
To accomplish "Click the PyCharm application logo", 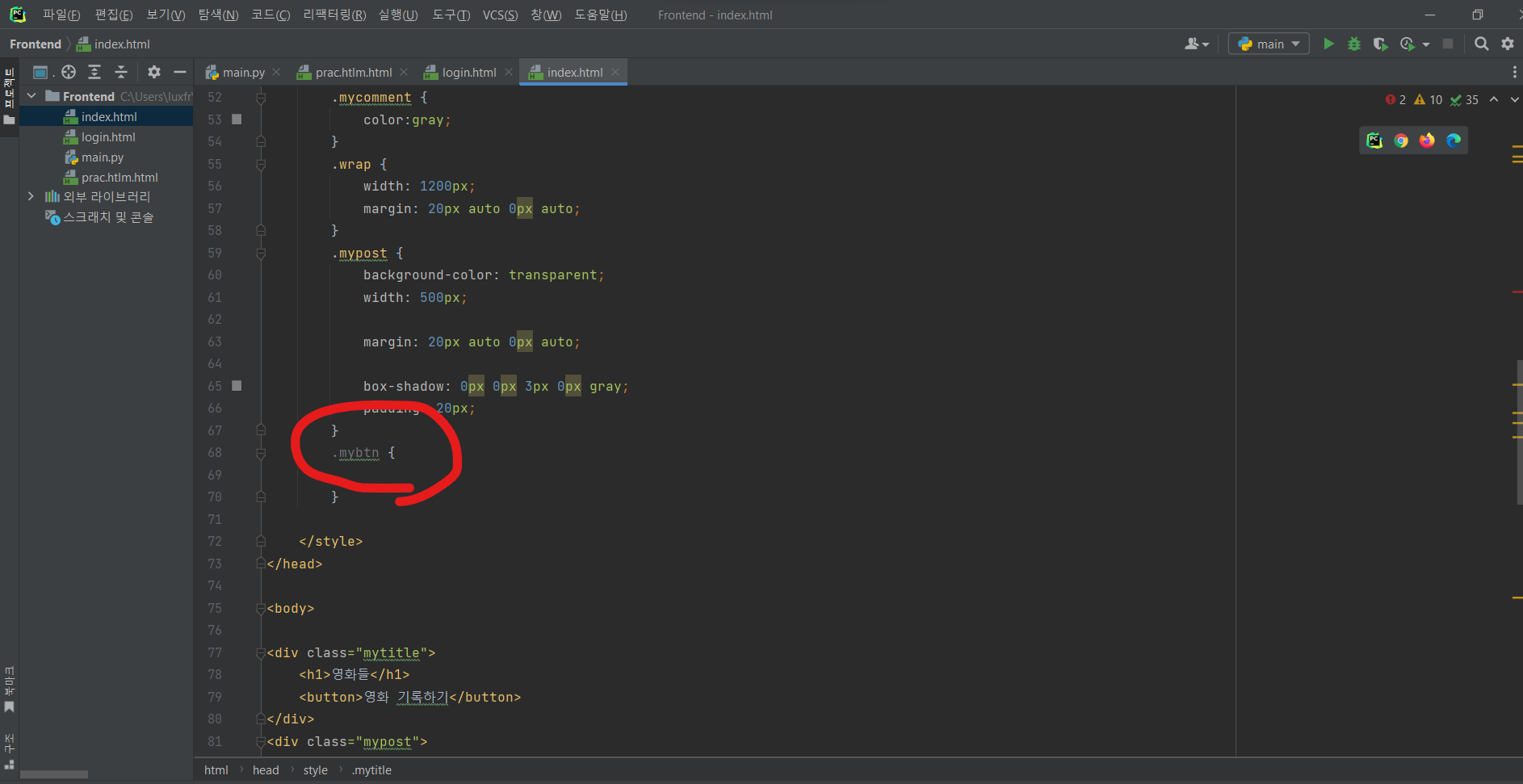I will [18, 15].
